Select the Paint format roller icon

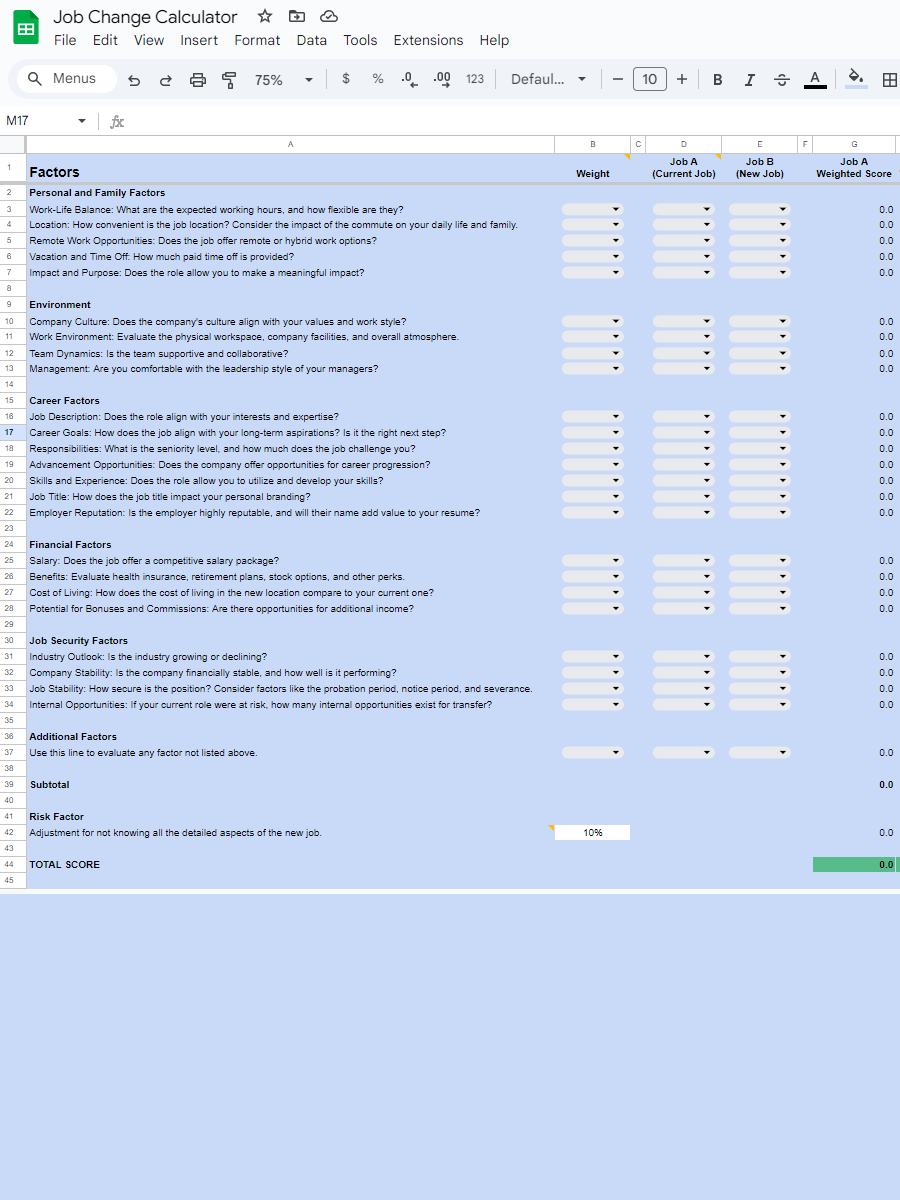tap(229, 80)
